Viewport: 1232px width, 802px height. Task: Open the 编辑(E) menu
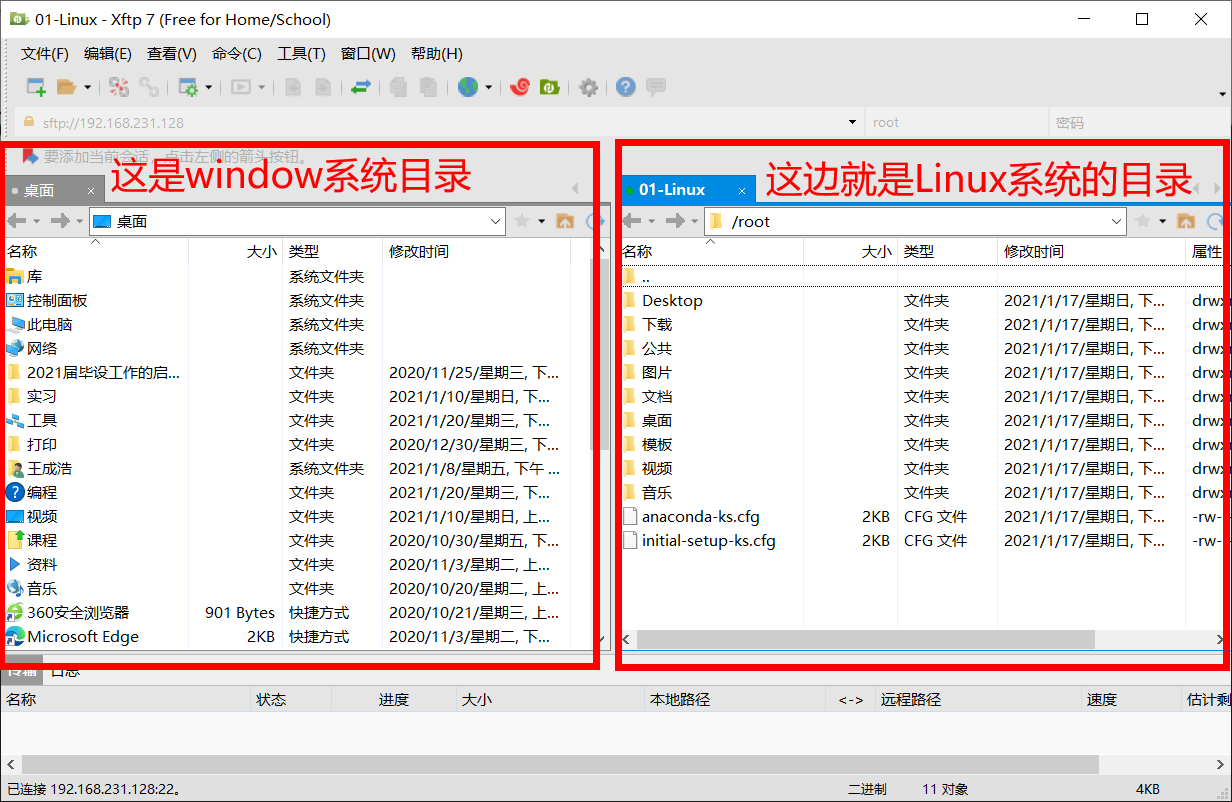[108, 54]
